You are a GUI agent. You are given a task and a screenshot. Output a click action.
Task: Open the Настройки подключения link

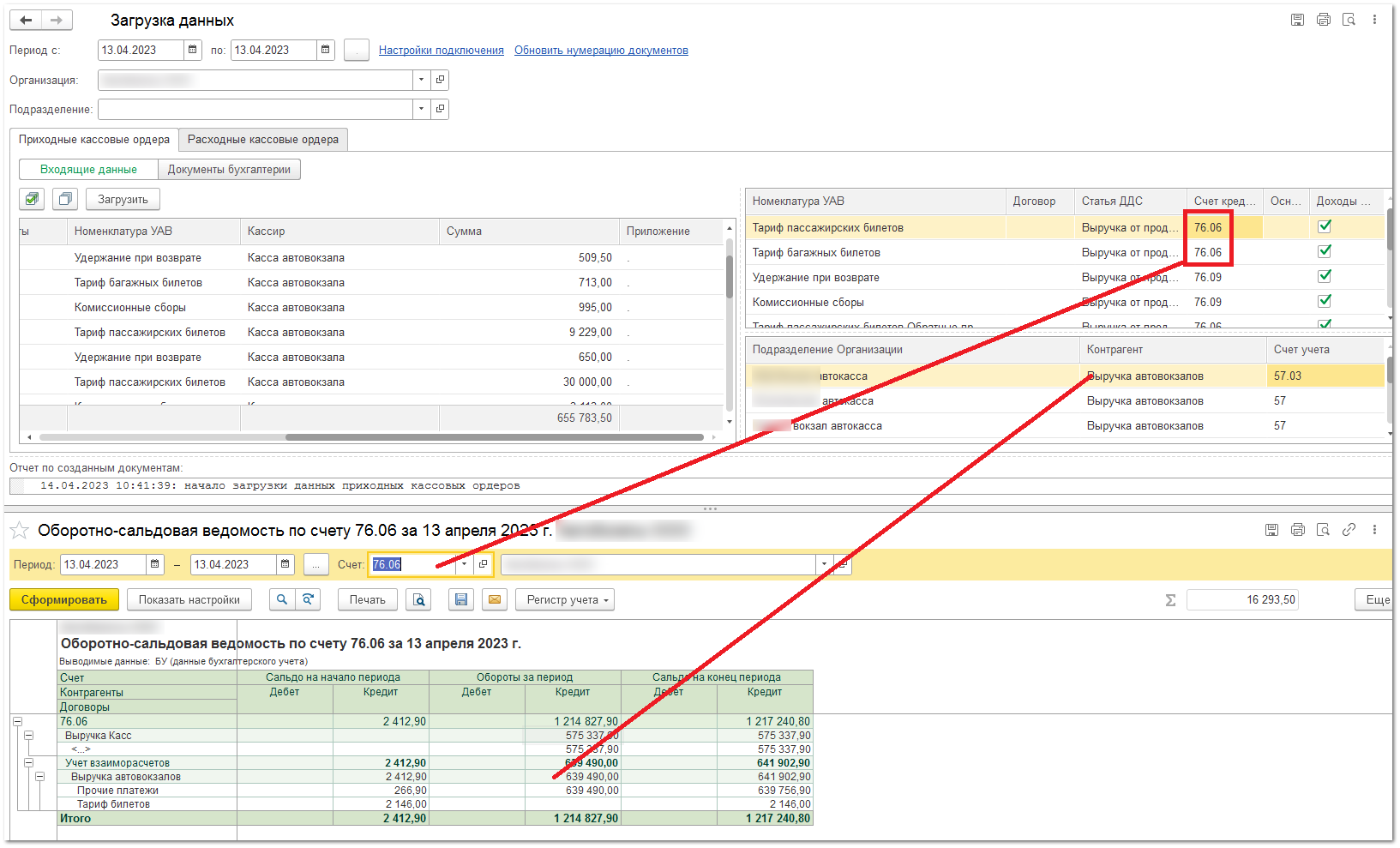point(441,51)
